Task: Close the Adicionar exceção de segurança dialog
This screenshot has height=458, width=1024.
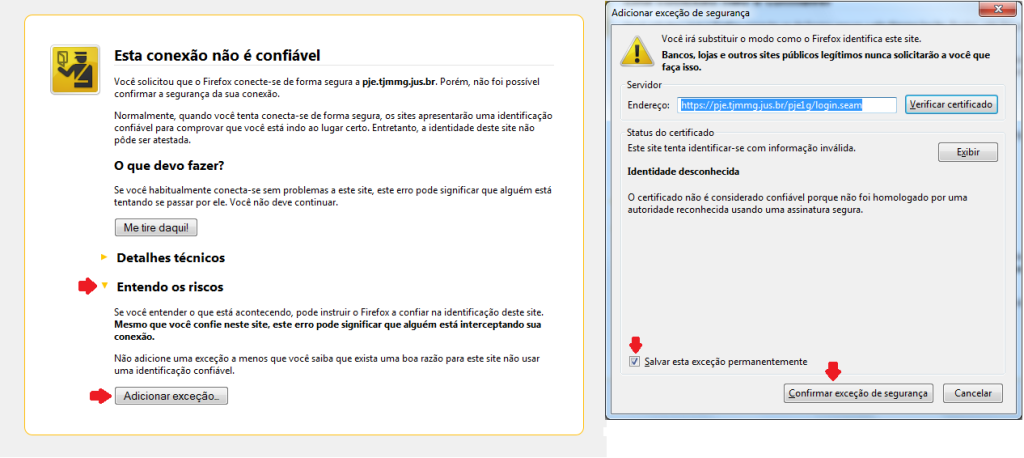Action: pos(997,11)
